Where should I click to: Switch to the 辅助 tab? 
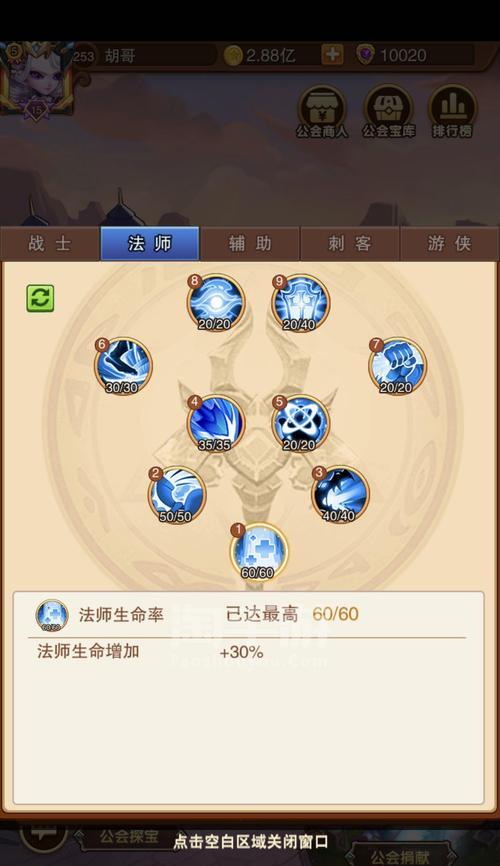[250, 244]
